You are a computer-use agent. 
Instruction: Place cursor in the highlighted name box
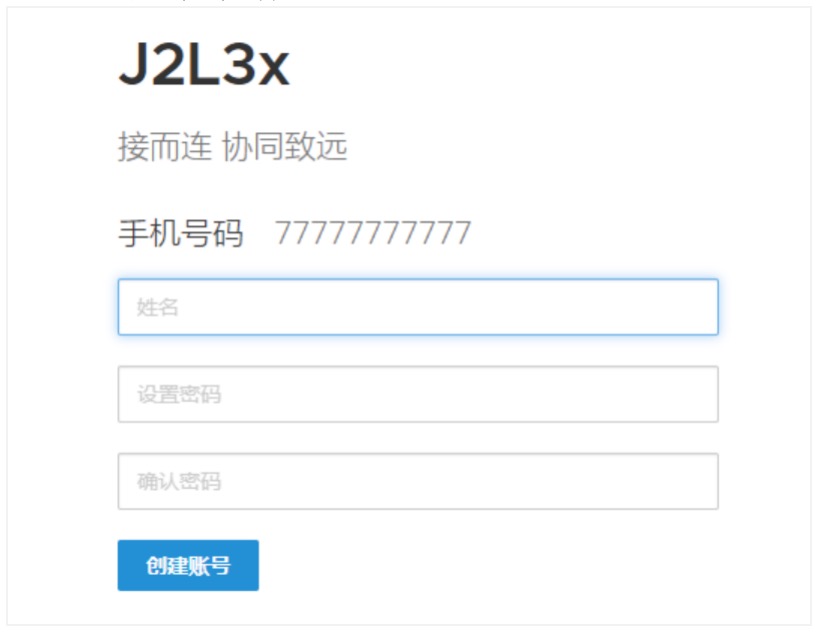click(x=418, y=307)
